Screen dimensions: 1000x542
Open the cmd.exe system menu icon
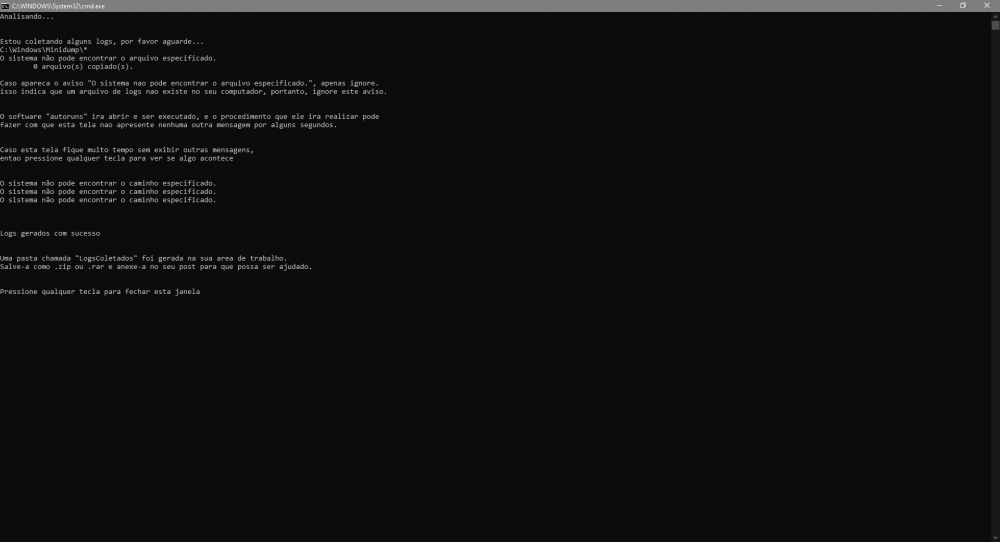click(4, 6)
